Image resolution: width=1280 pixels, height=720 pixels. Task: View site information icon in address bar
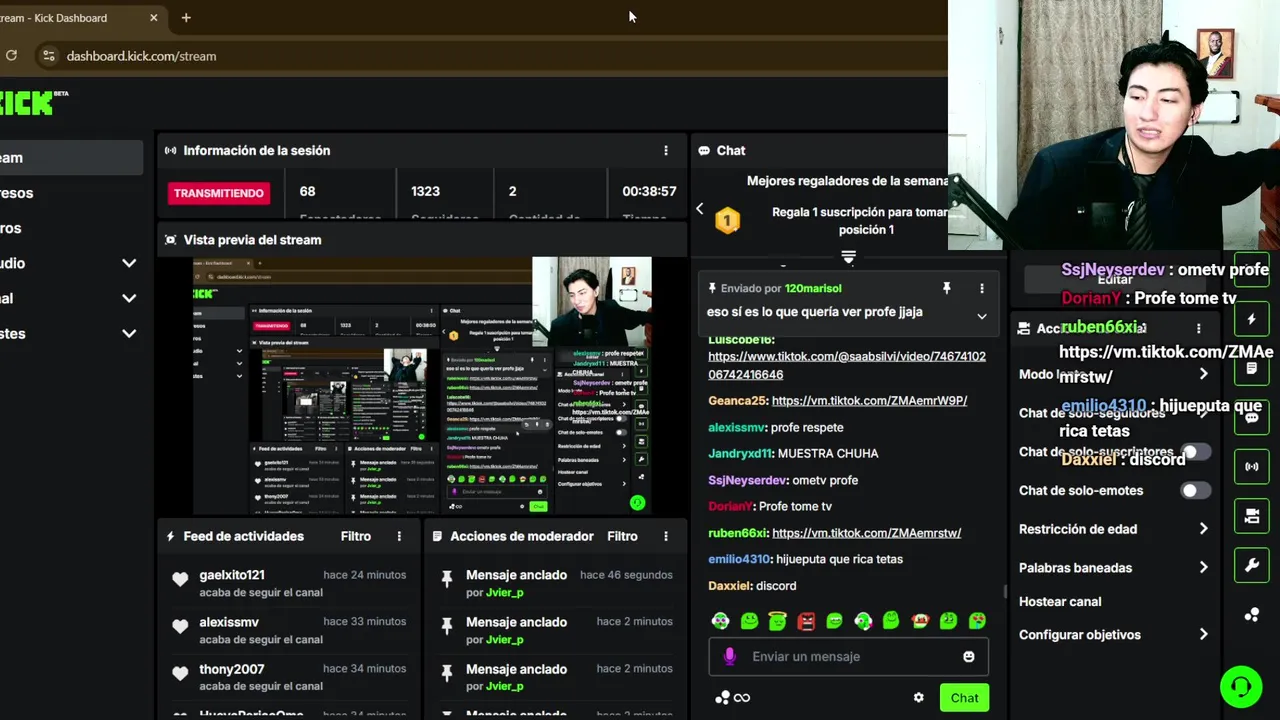[x=48, y=56]
